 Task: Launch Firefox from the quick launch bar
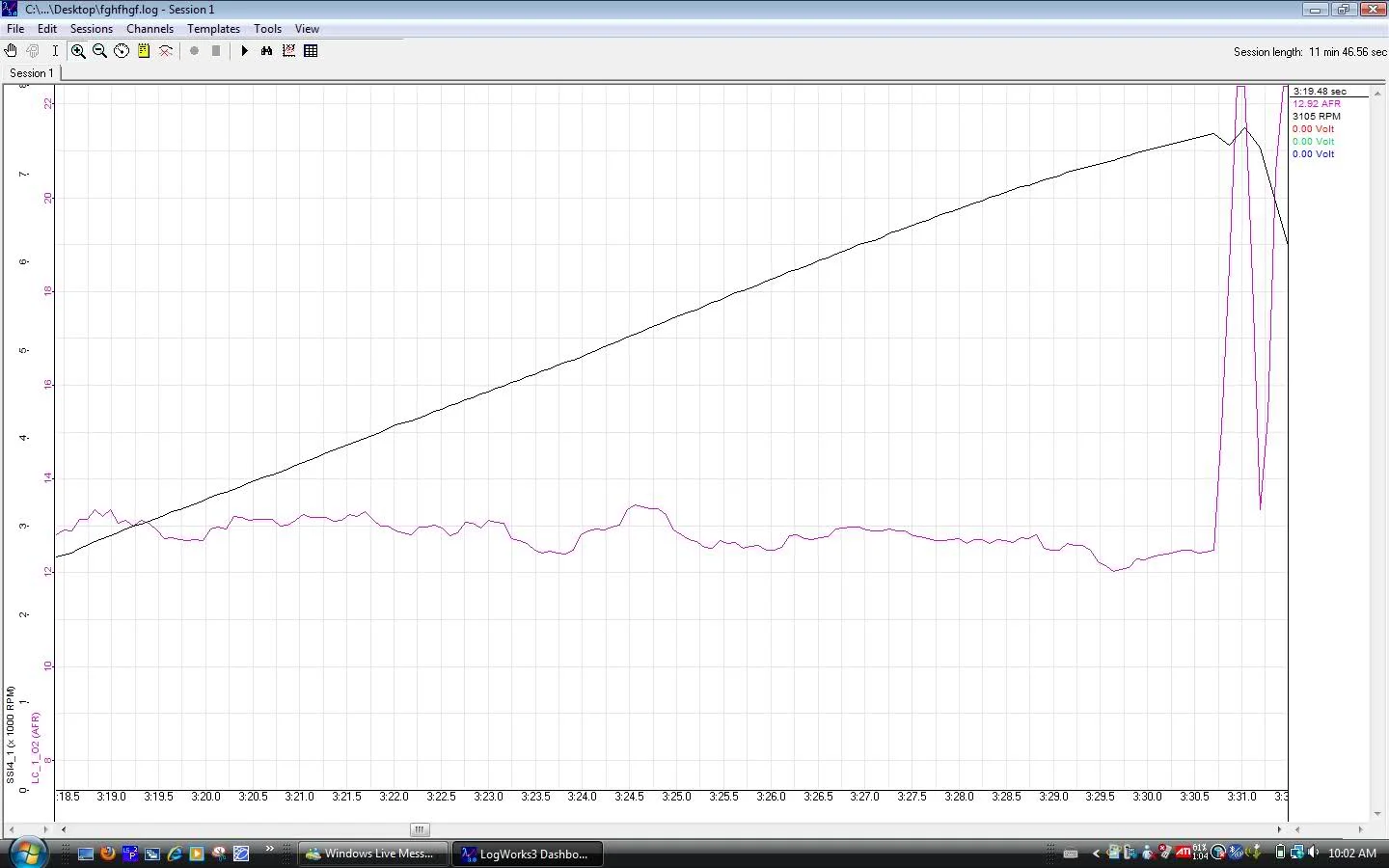click(x=108, y=854)
